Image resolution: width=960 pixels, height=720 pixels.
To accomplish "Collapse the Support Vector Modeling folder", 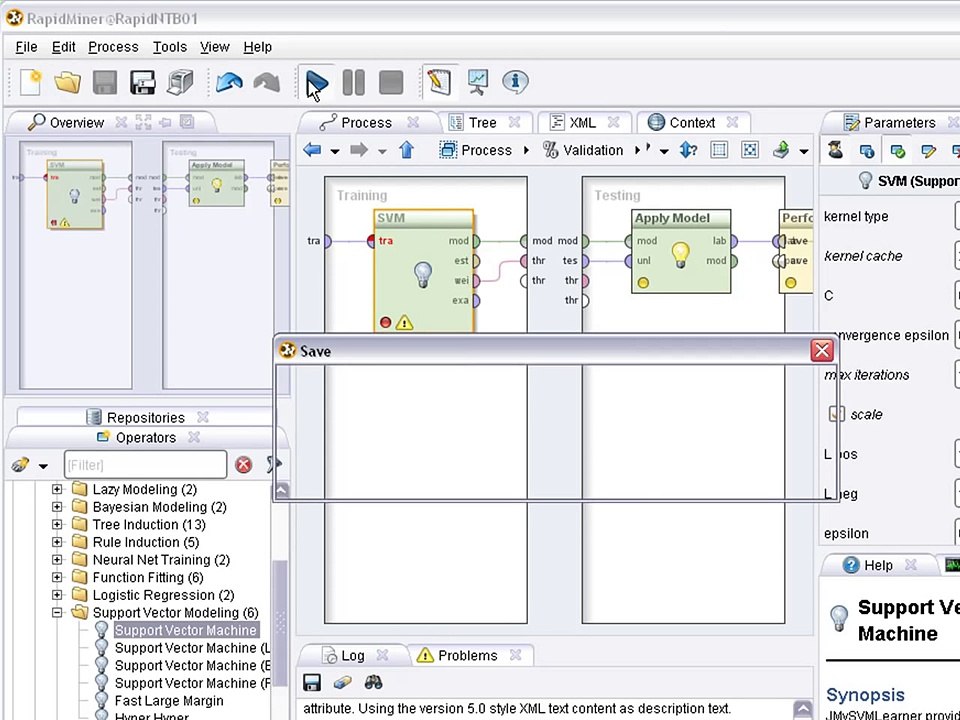I will (x=57, y=612).
